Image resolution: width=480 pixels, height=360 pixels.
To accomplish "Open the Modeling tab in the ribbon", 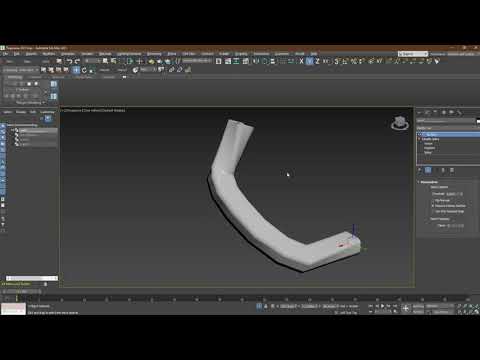I will [14, 77].
